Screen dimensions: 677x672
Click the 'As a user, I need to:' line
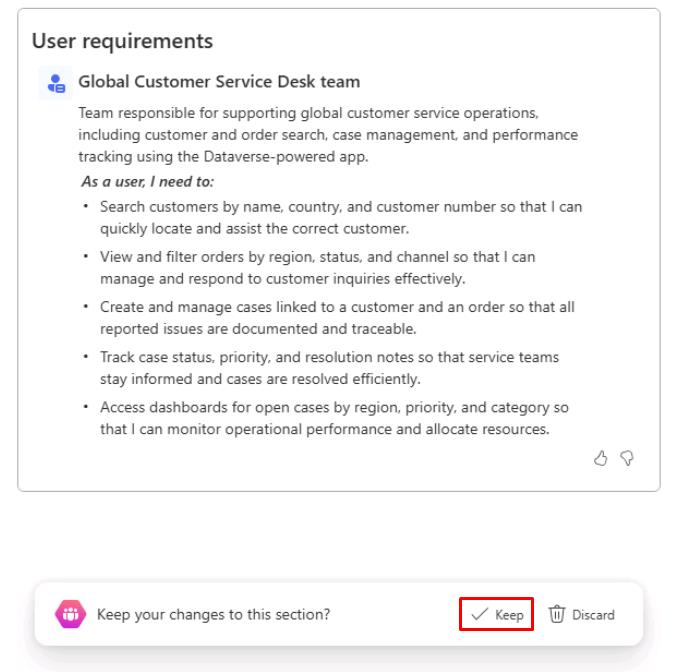148,181
